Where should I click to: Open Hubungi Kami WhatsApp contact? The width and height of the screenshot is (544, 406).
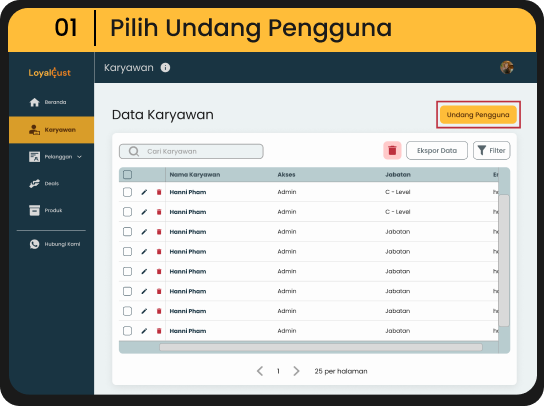click(54, 244)
